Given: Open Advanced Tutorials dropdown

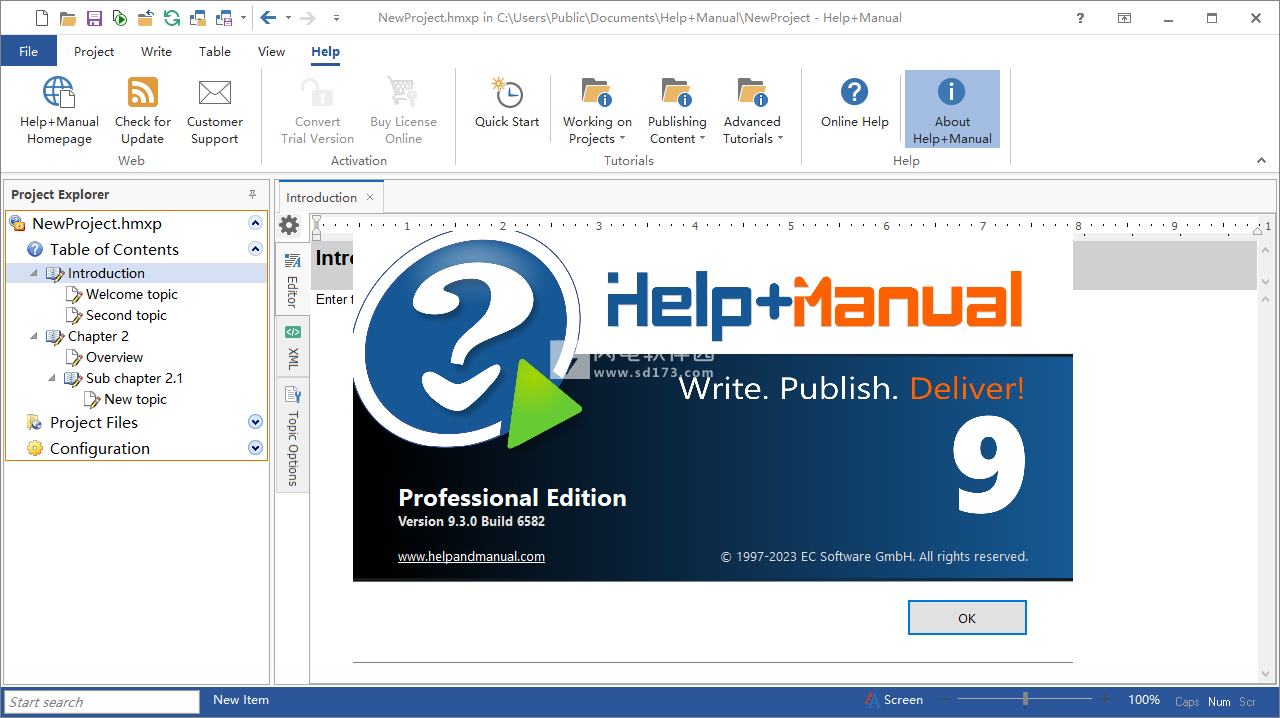Looking at the screenshot, I should pos(752,111).
